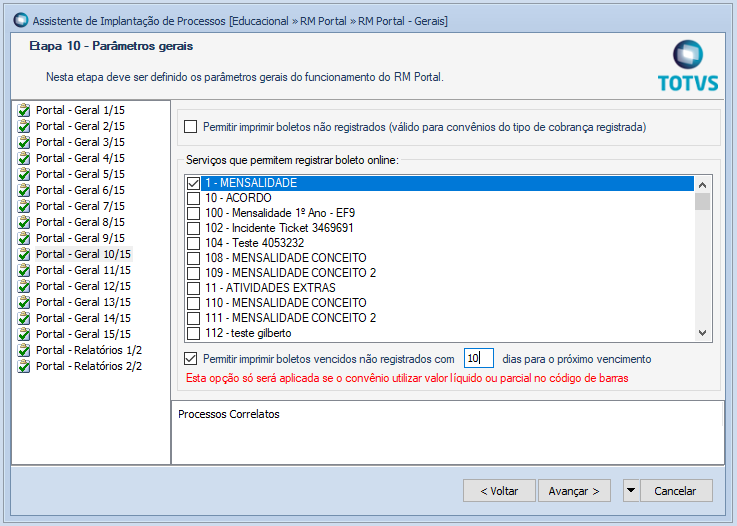Click the TOTVS logo in the header
The width and height of the screenshot is (737, 526).
pos(688,65)
